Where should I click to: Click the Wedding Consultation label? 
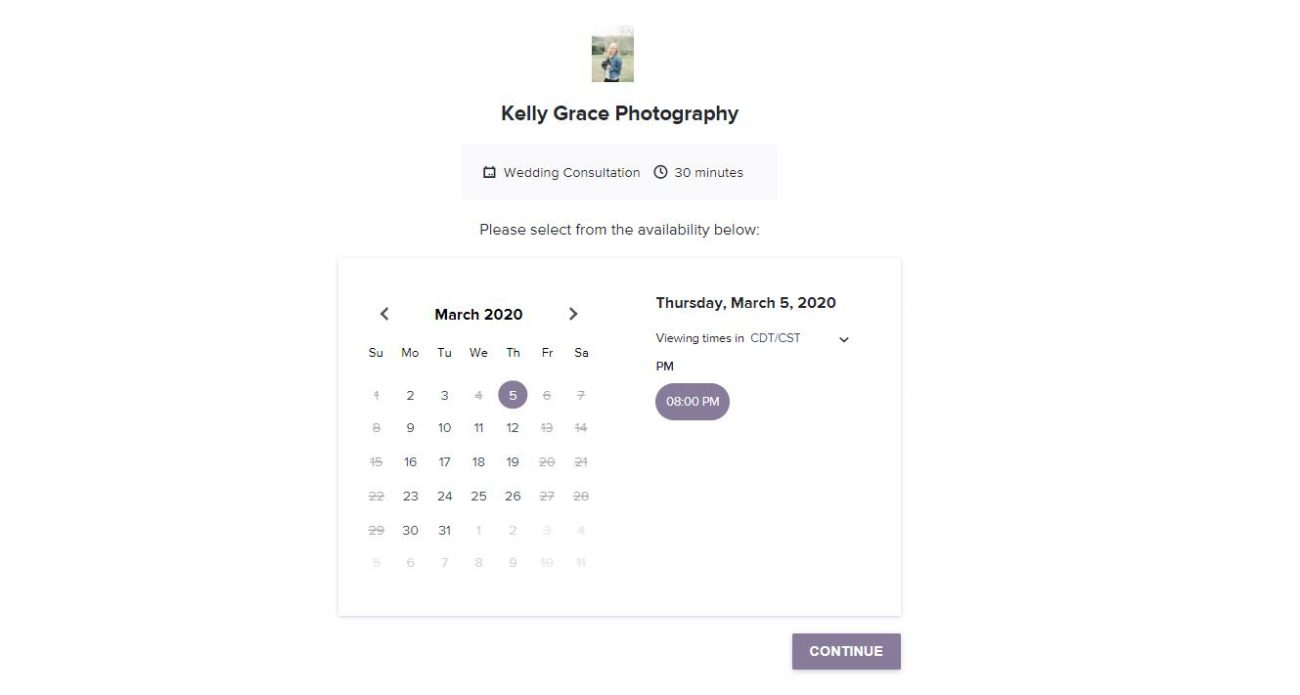[x=571, y=173]
